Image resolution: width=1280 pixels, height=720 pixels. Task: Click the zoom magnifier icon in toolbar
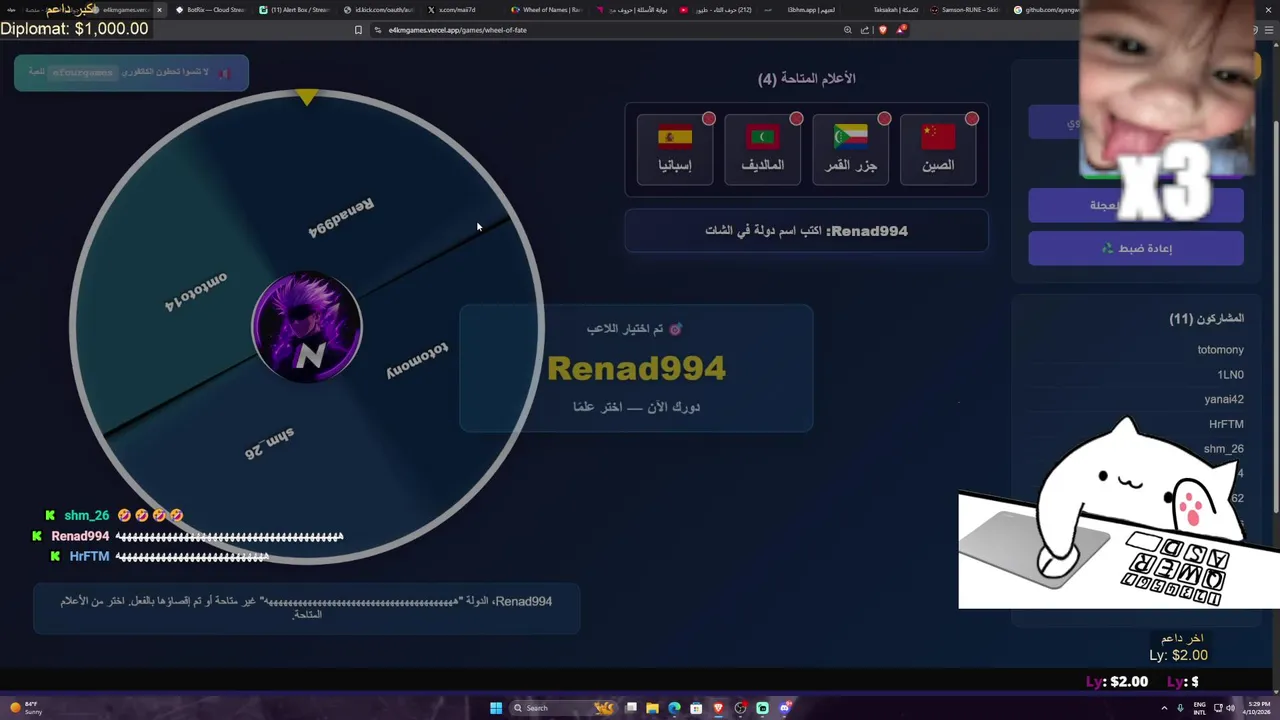pyautogui.click(x=848, y=30)
